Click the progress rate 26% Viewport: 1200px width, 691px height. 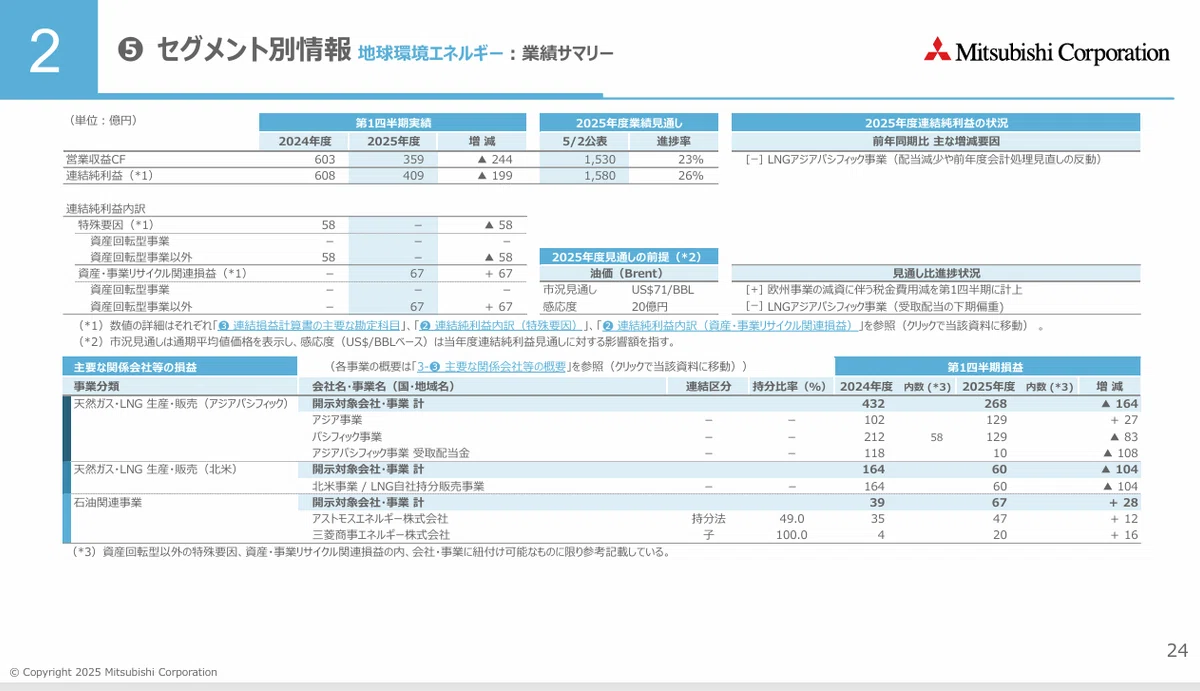[691, 176]
